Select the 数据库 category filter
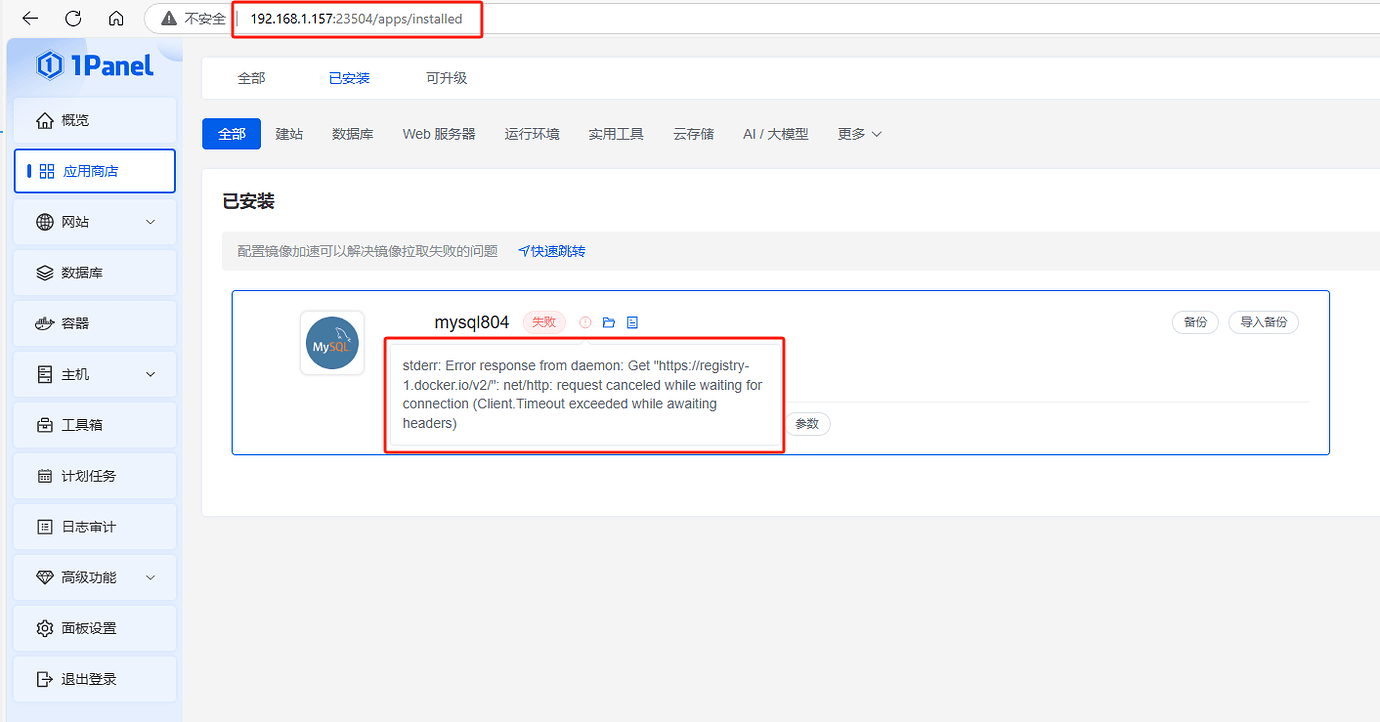 [x=352, y=133]
